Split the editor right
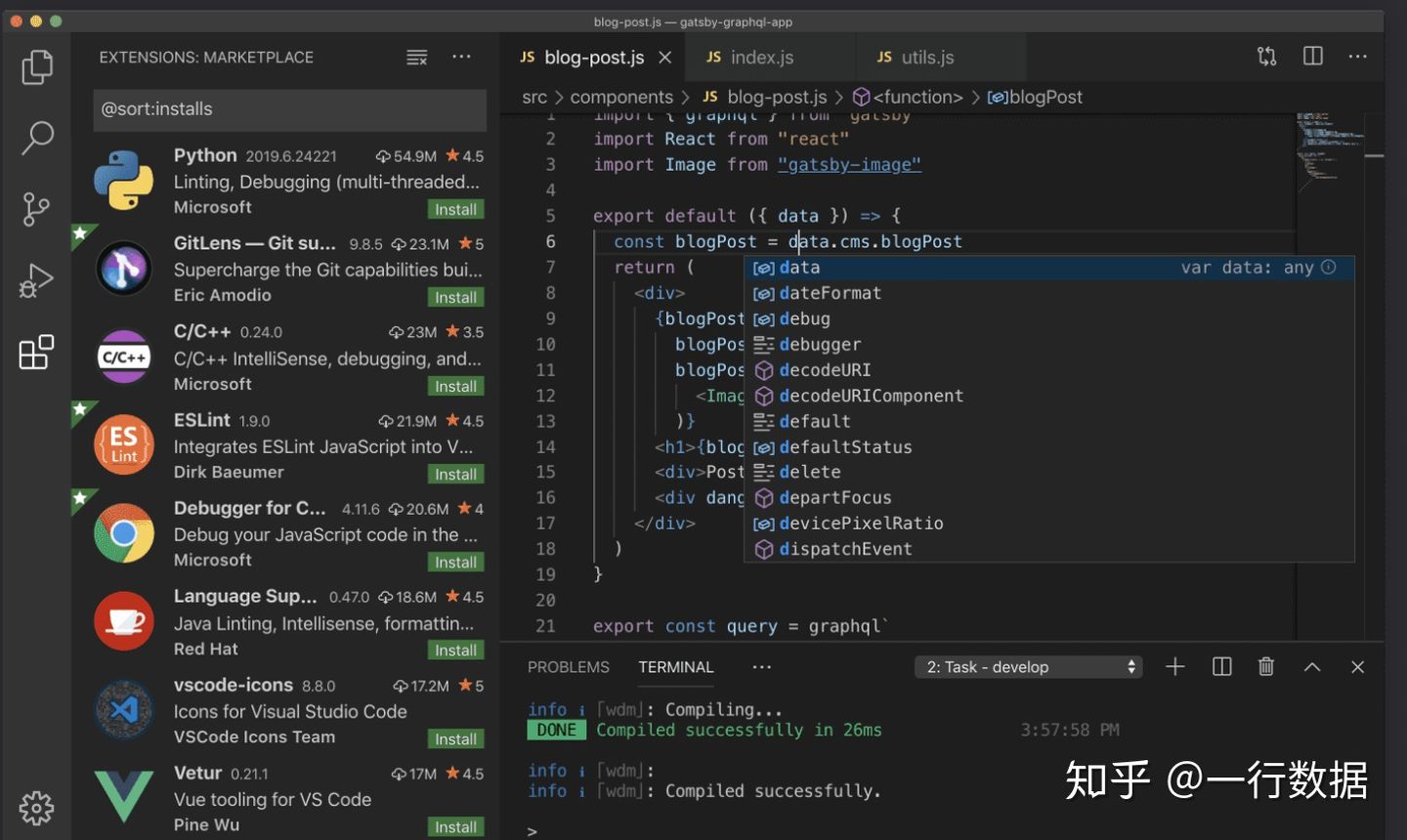Viewport: 1407px width, 840px height. [1313, 57]
